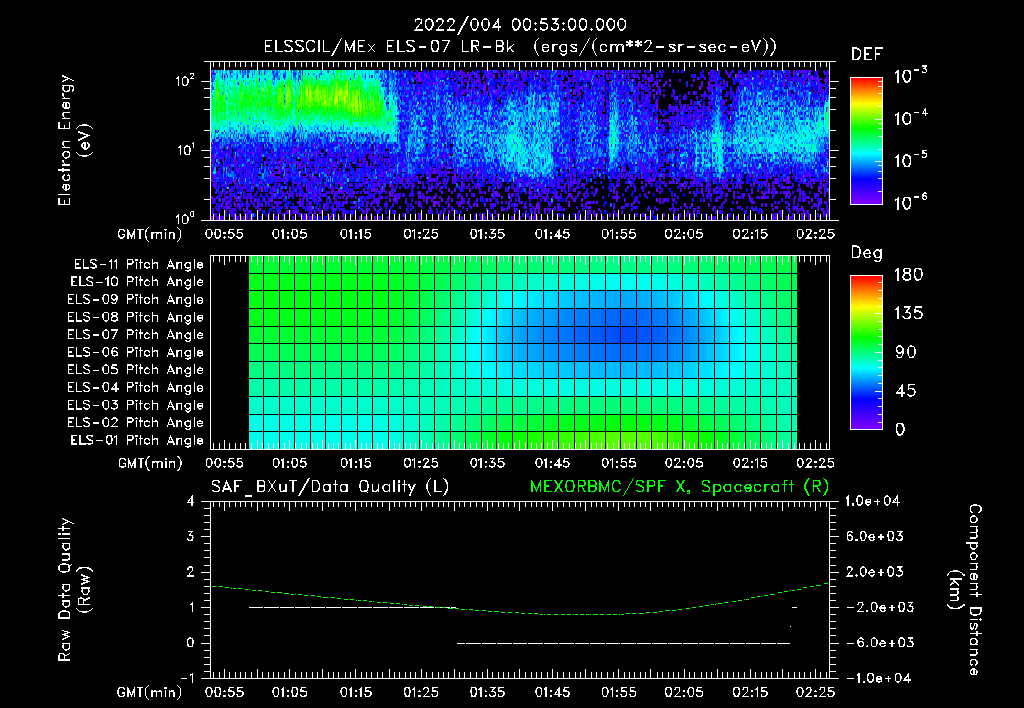Select the SAF_BXuT/Data Quality (L) legend
1024x708 pixels.
(x=330, y=487)
